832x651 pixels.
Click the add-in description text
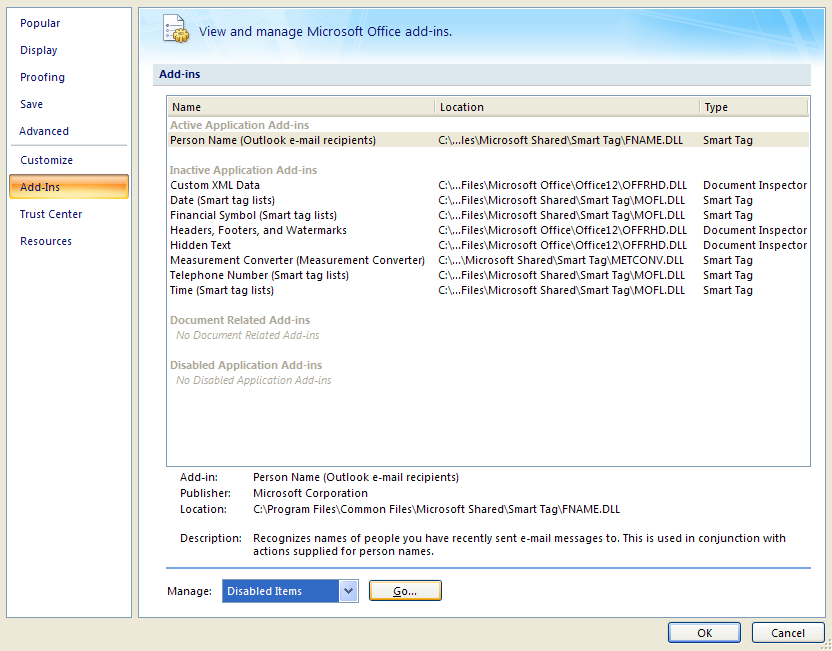tap(519, 544)
